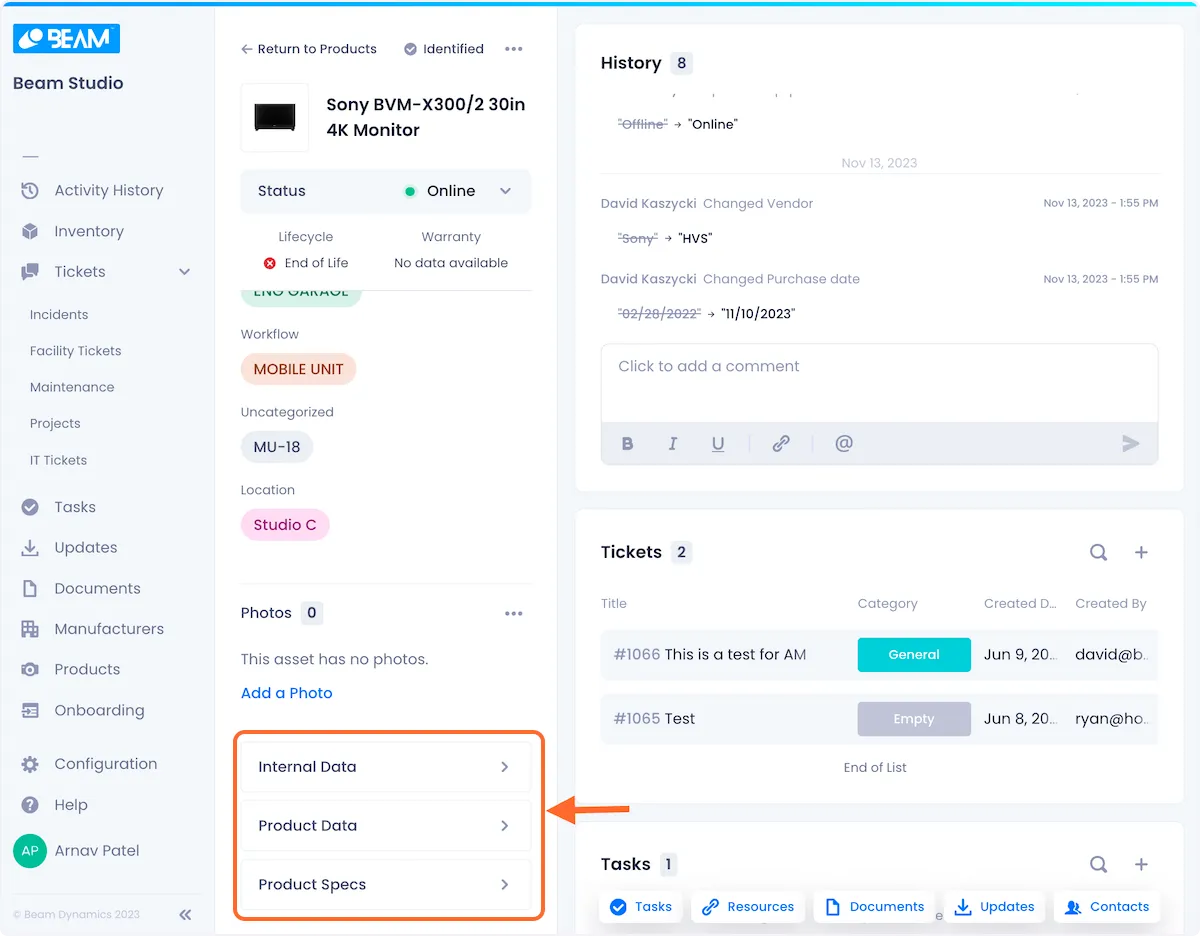Jump to the Resources tab
This screenshot has width=1200, height=936.
click(748, 907)
